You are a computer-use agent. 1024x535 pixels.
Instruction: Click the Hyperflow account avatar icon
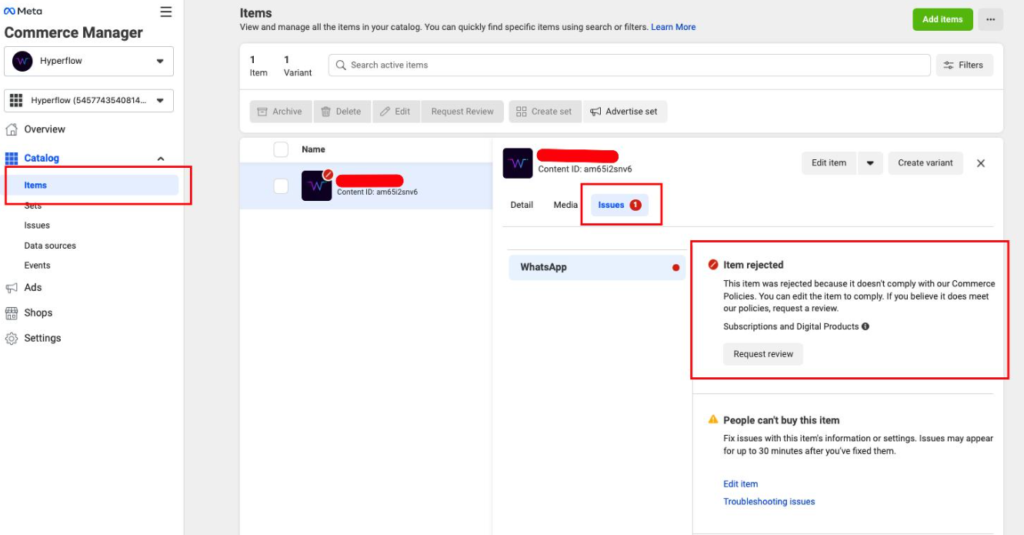pos(22,61)
